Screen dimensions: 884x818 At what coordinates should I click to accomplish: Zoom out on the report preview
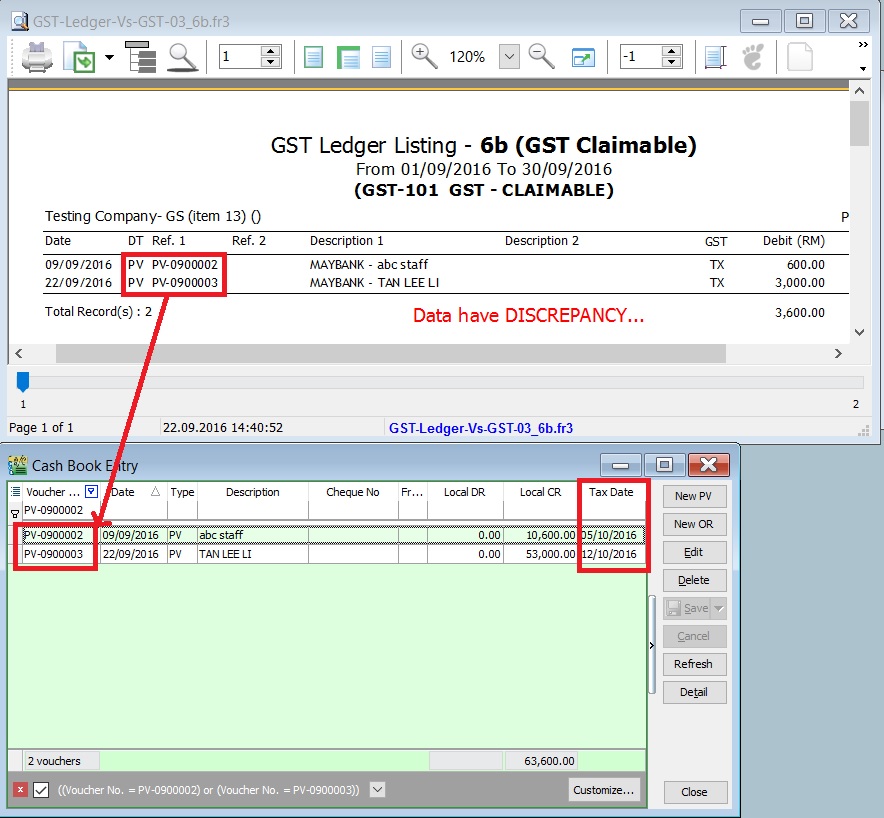point(541,57)
